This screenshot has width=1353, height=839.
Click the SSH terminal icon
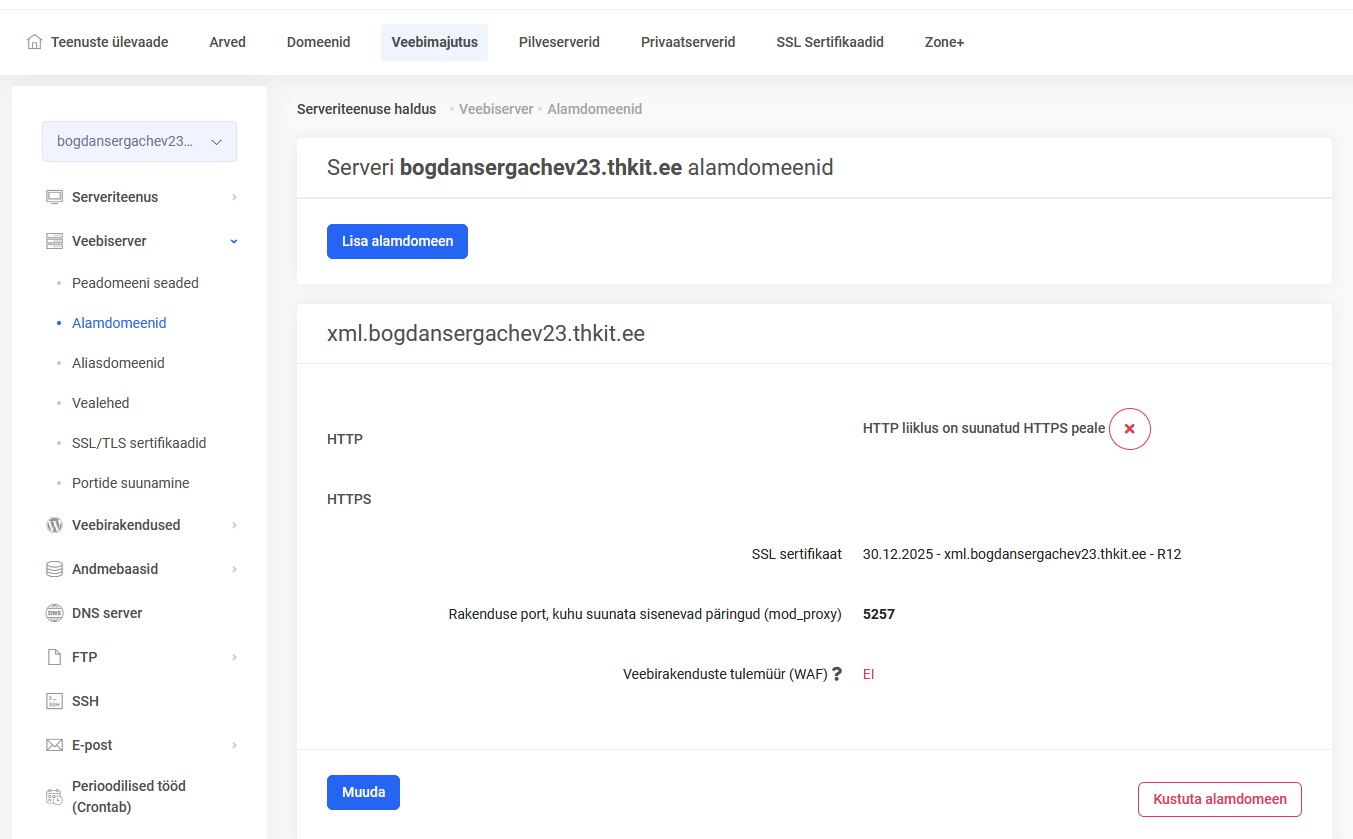54,701
